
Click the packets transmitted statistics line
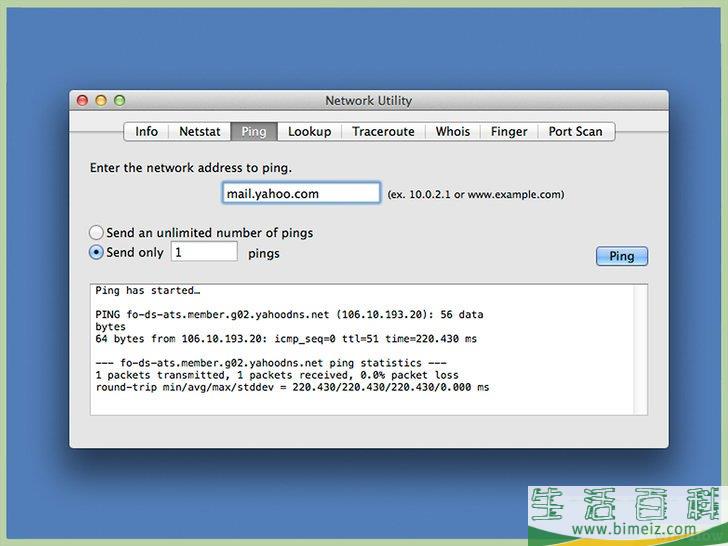click(277, 375)
